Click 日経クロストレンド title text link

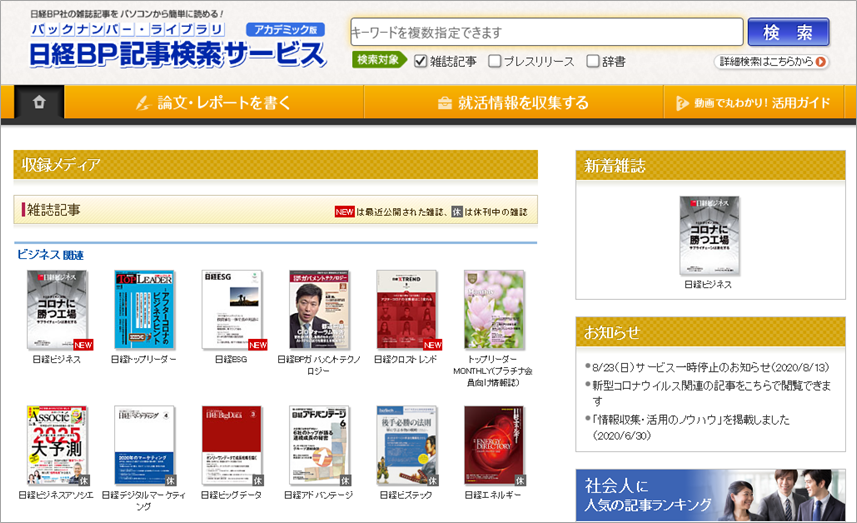(406, 359)
